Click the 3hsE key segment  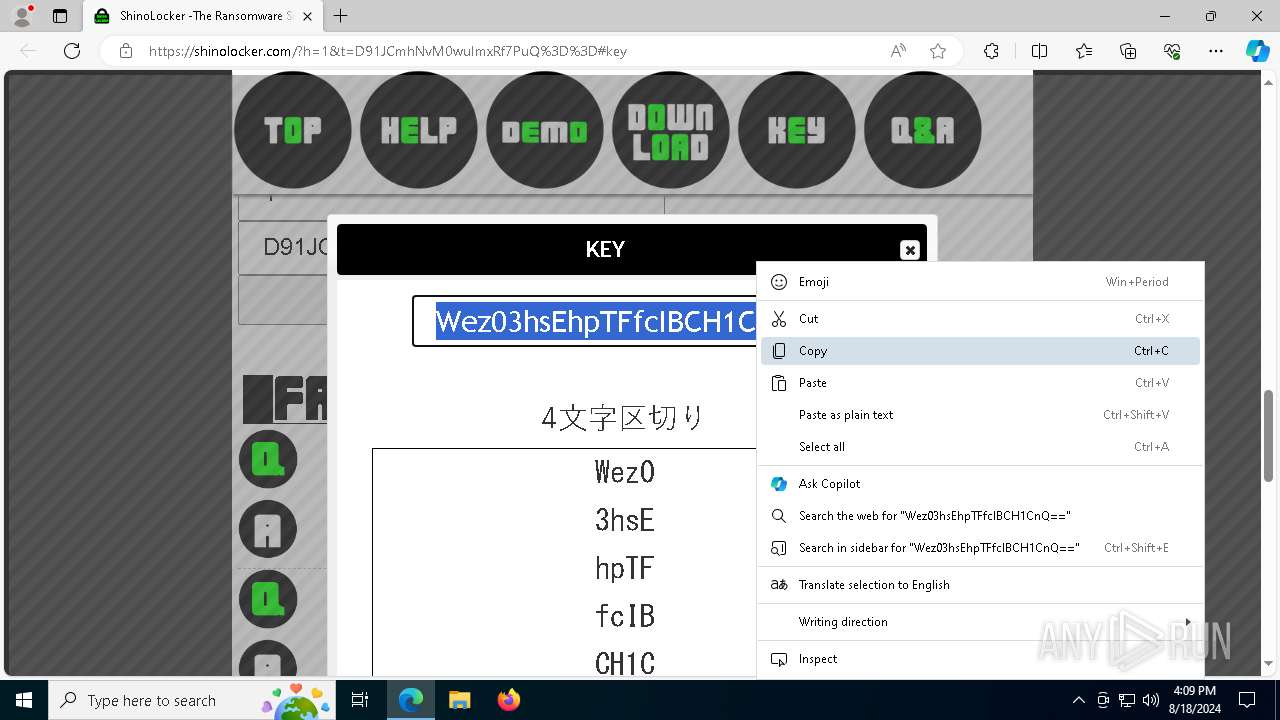tap(625, 520)
